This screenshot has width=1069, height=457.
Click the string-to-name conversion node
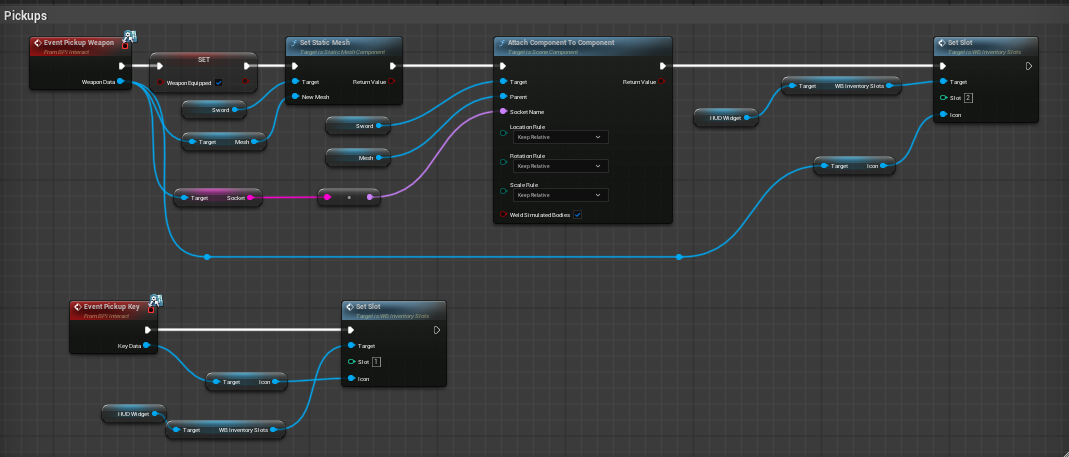coord(349,197)
